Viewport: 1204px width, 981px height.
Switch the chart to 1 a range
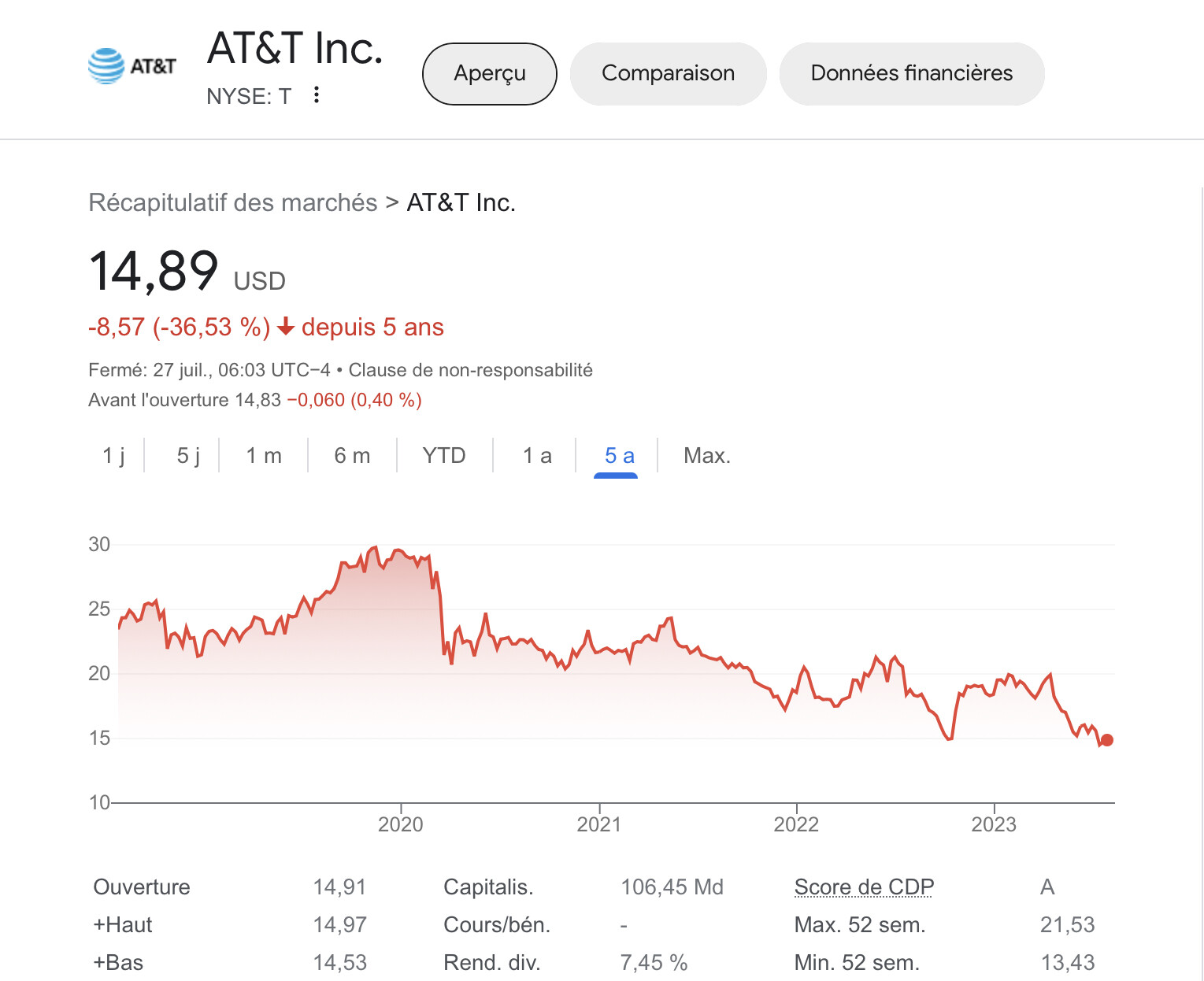[537, 456]
